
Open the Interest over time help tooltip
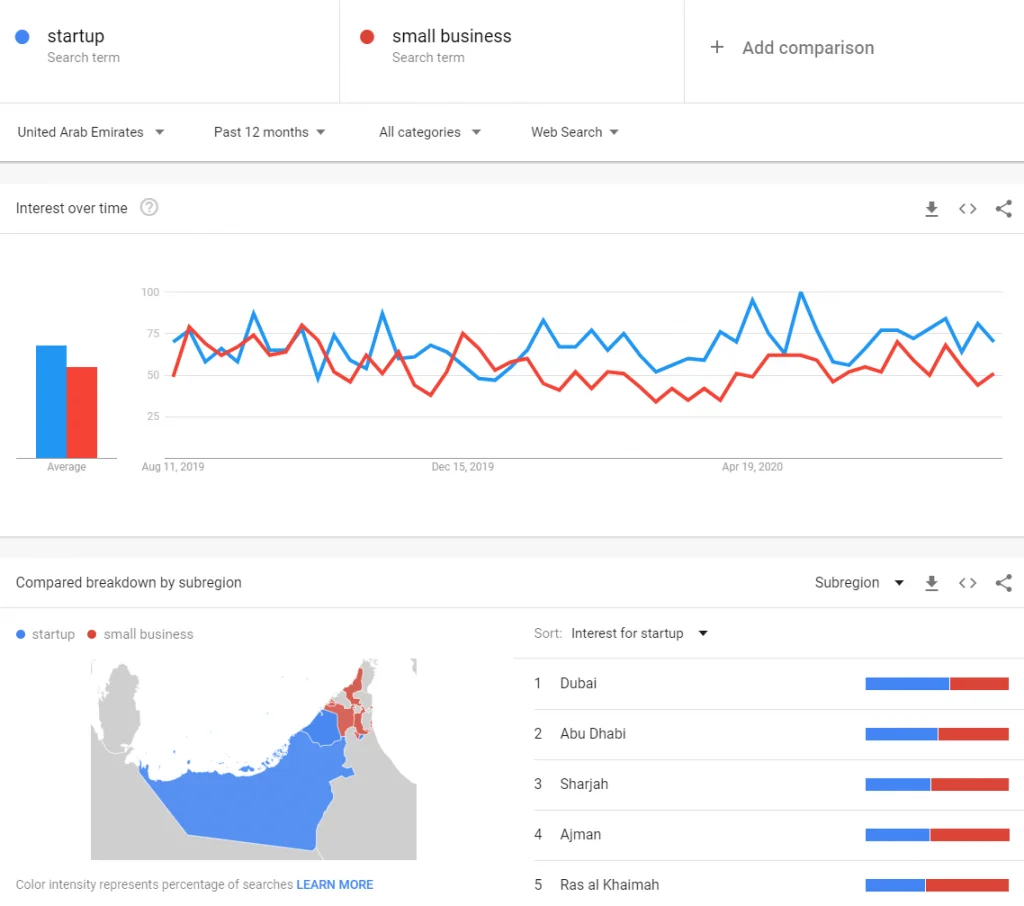(x=148, y=208)
